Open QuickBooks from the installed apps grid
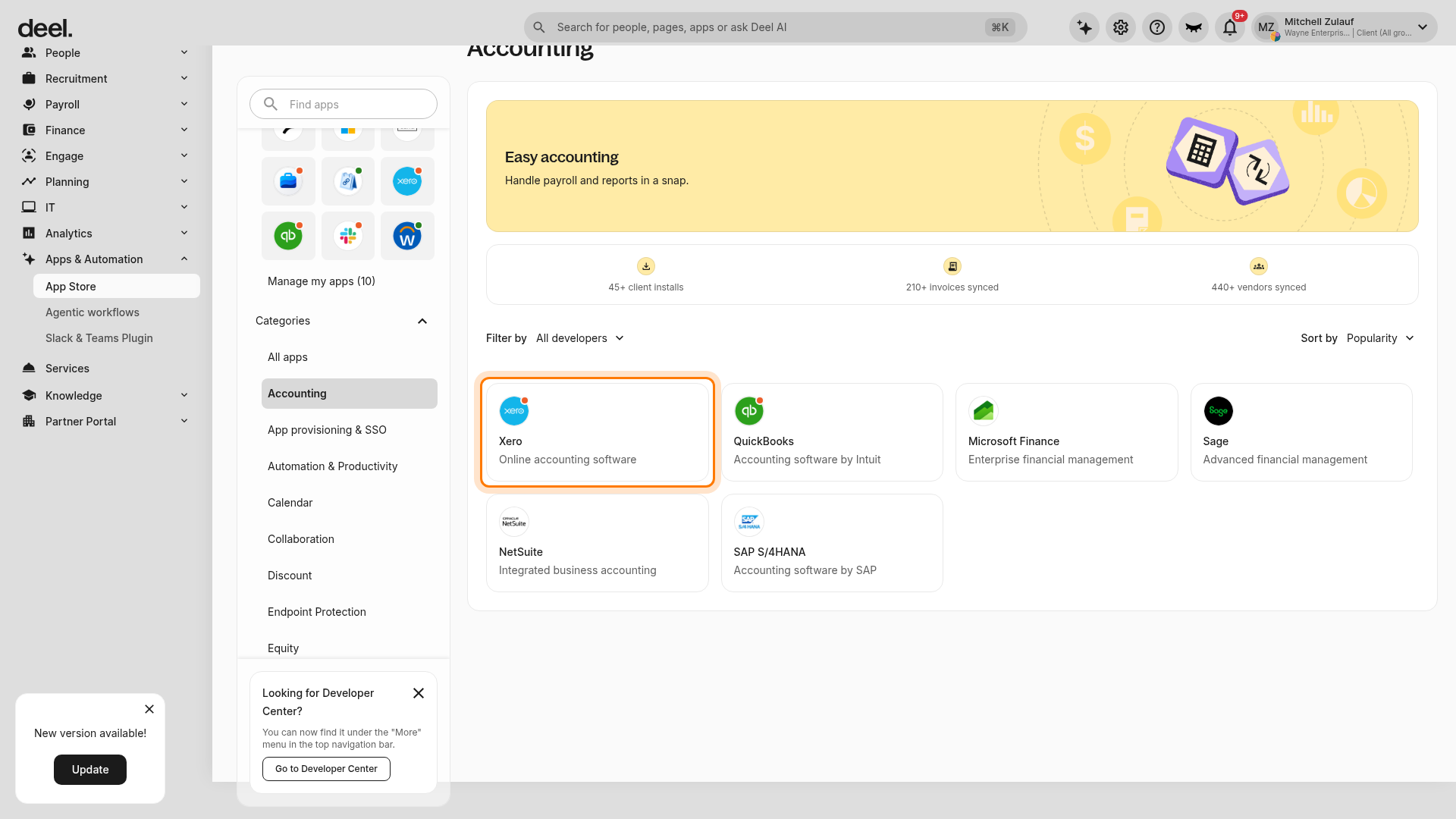Viewport: 1456px width, 819px height. point(288,236)
